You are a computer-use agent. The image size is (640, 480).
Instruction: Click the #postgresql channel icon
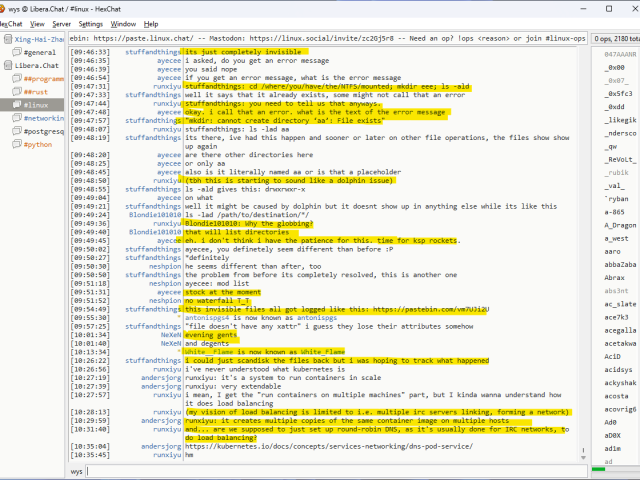(18, 131)
